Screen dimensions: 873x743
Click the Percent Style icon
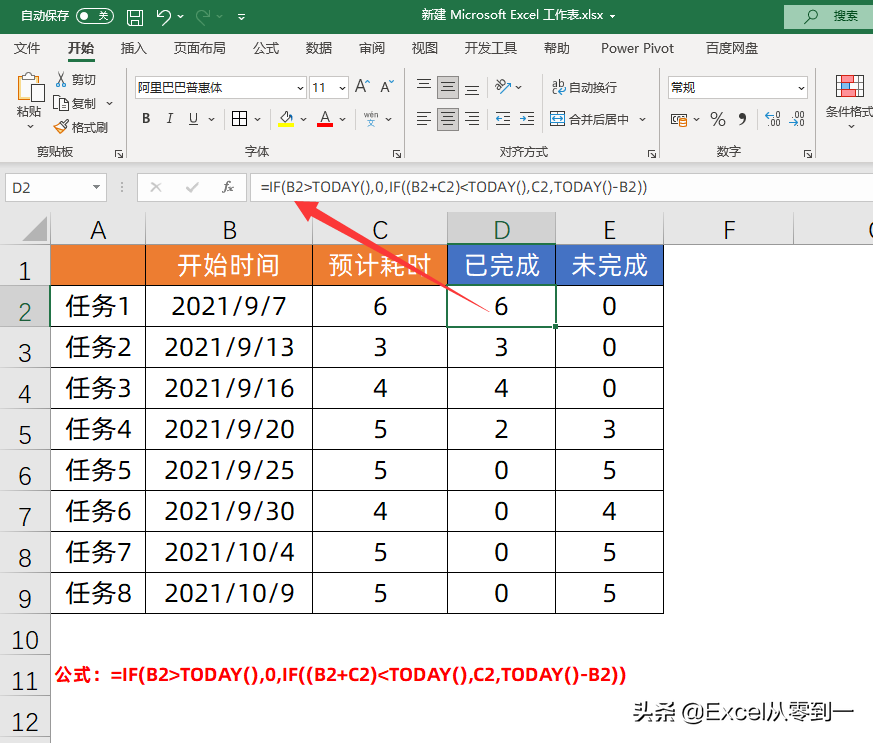coord(718,119)
